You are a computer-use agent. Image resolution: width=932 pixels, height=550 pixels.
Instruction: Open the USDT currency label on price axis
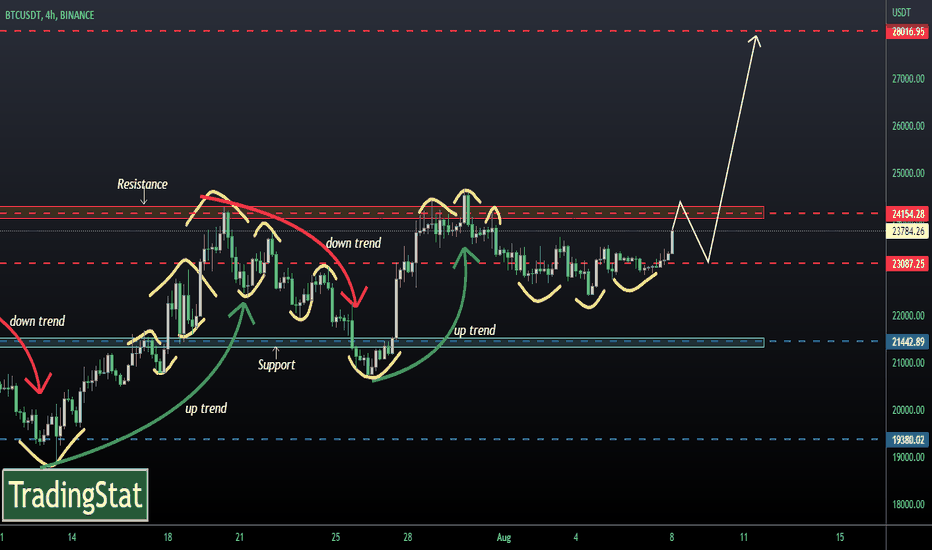(901, 12)
